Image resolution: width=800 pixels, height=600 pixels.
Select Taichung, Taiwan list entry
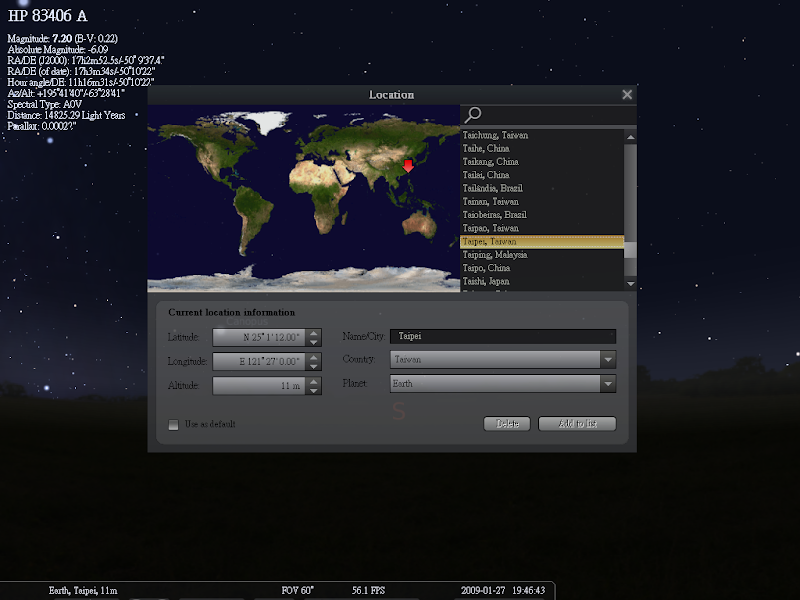[x=495, y=135]
